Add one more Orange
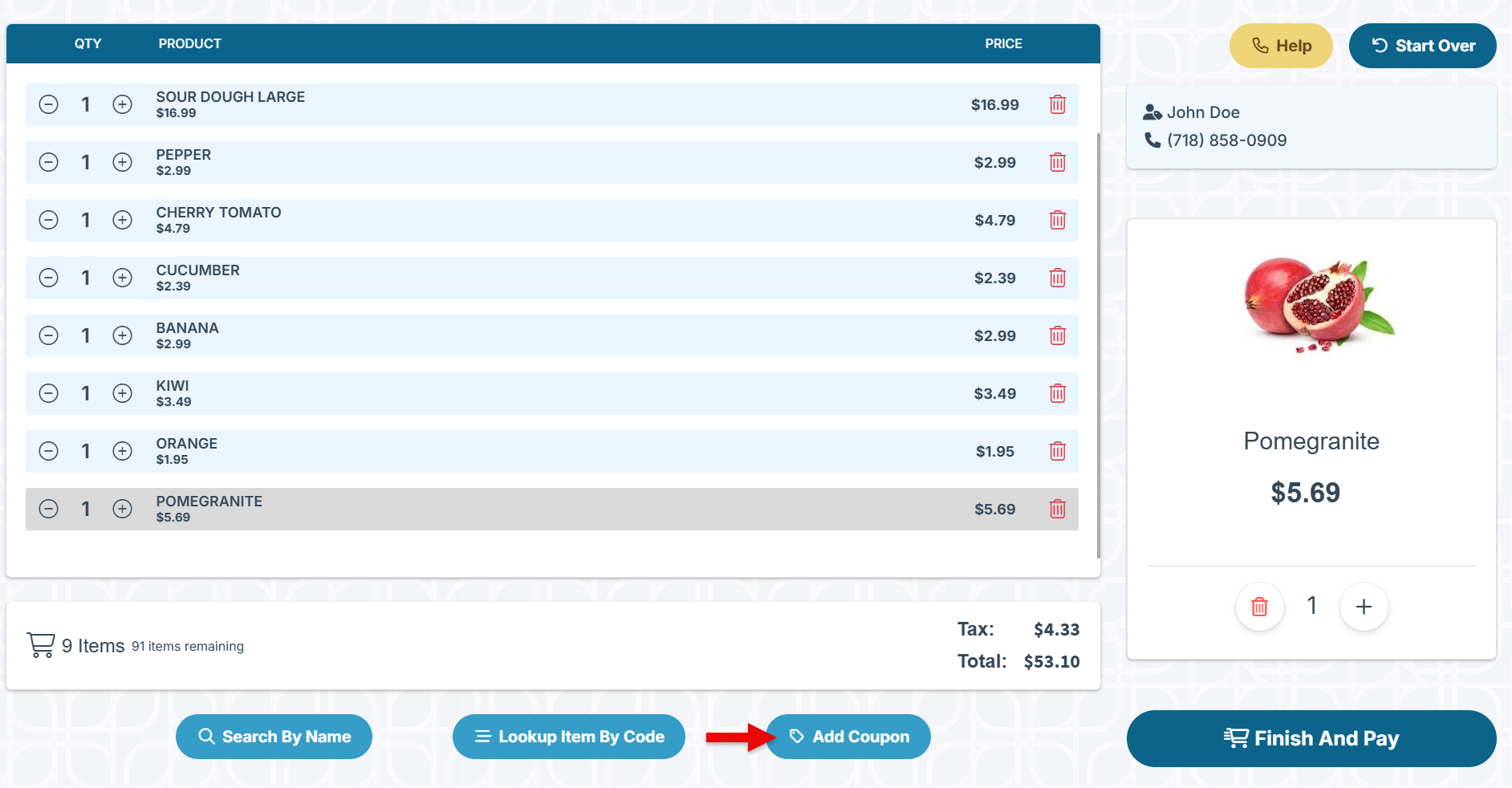Screen dimensions: 1512x788 click(122, 451)
